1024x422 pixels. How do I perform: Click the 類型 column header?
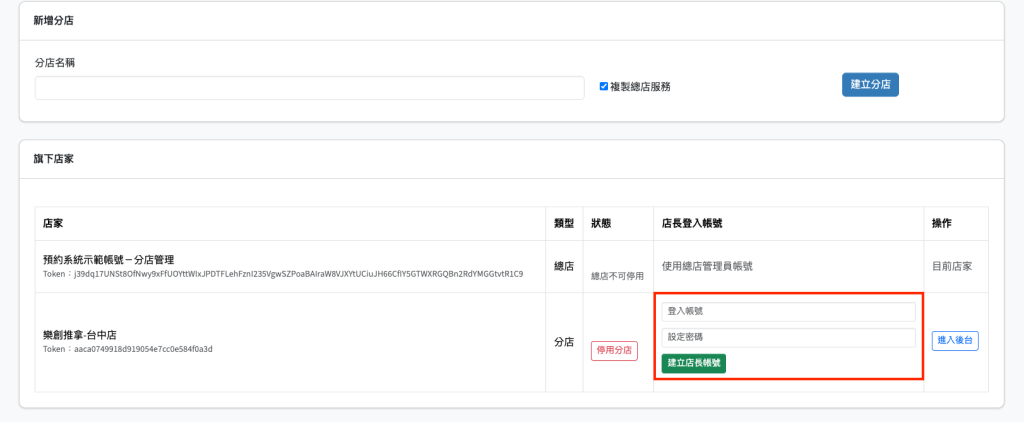[x=564, y=223]
